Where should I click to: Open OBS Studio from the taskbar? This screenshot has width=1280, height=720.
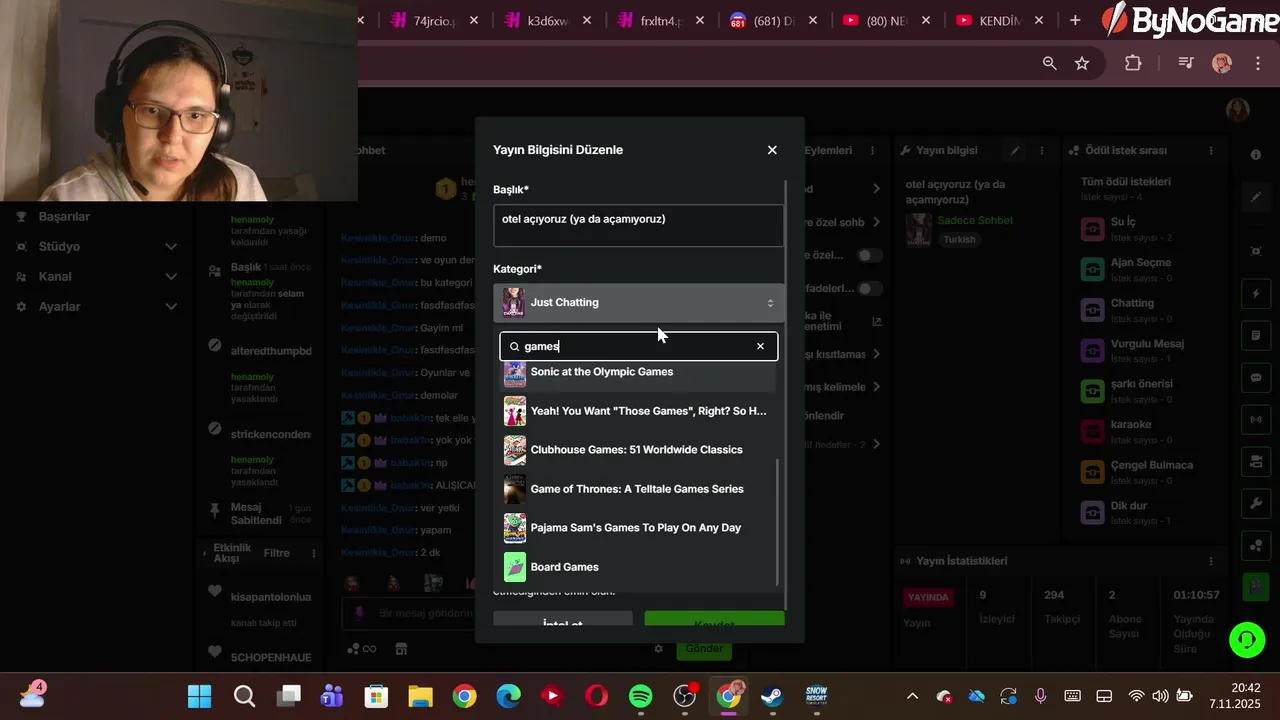[685, 696]
